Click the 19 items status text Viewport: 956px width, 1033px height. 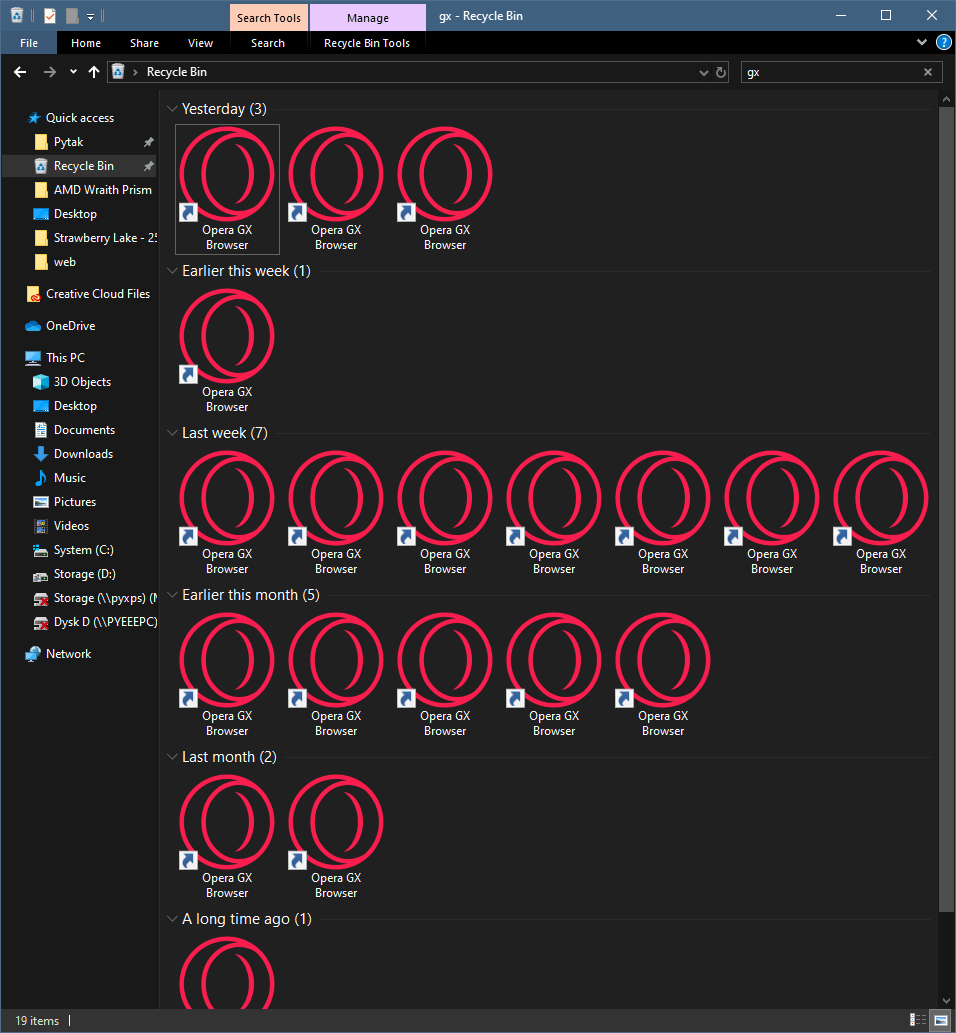click(37, 1020)
